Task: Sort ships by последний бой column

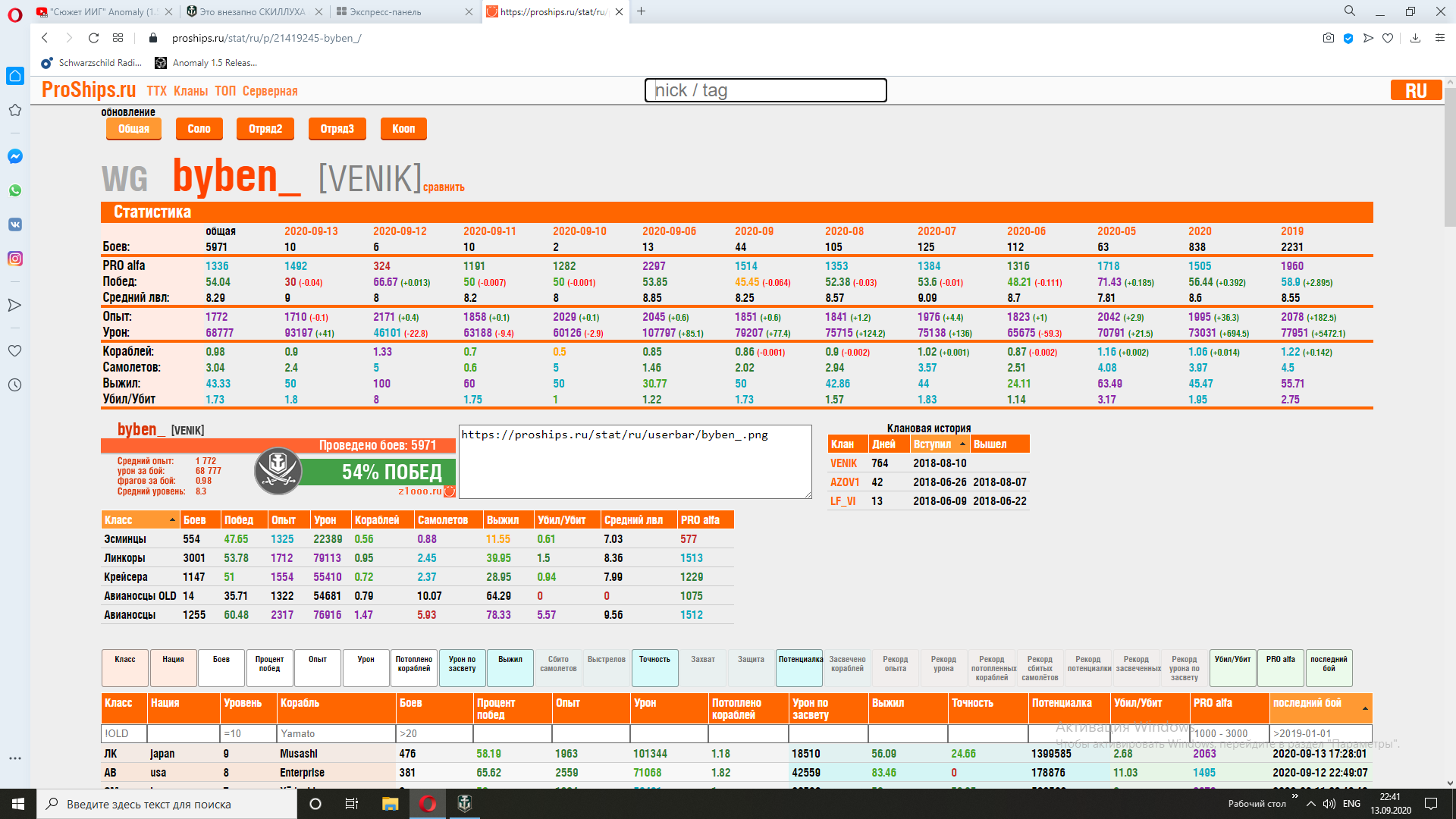Action: [x=1319, y=708]
